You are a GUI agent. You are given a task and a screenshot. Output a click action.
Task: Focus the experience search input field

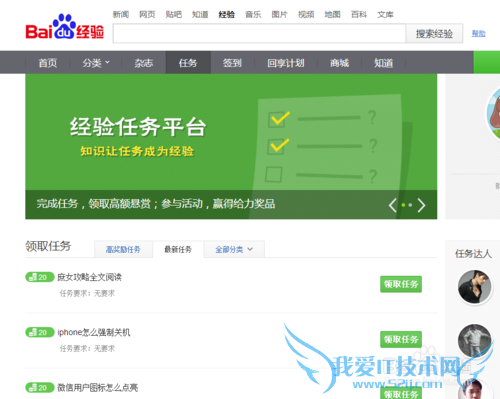(x=259, y=33)
